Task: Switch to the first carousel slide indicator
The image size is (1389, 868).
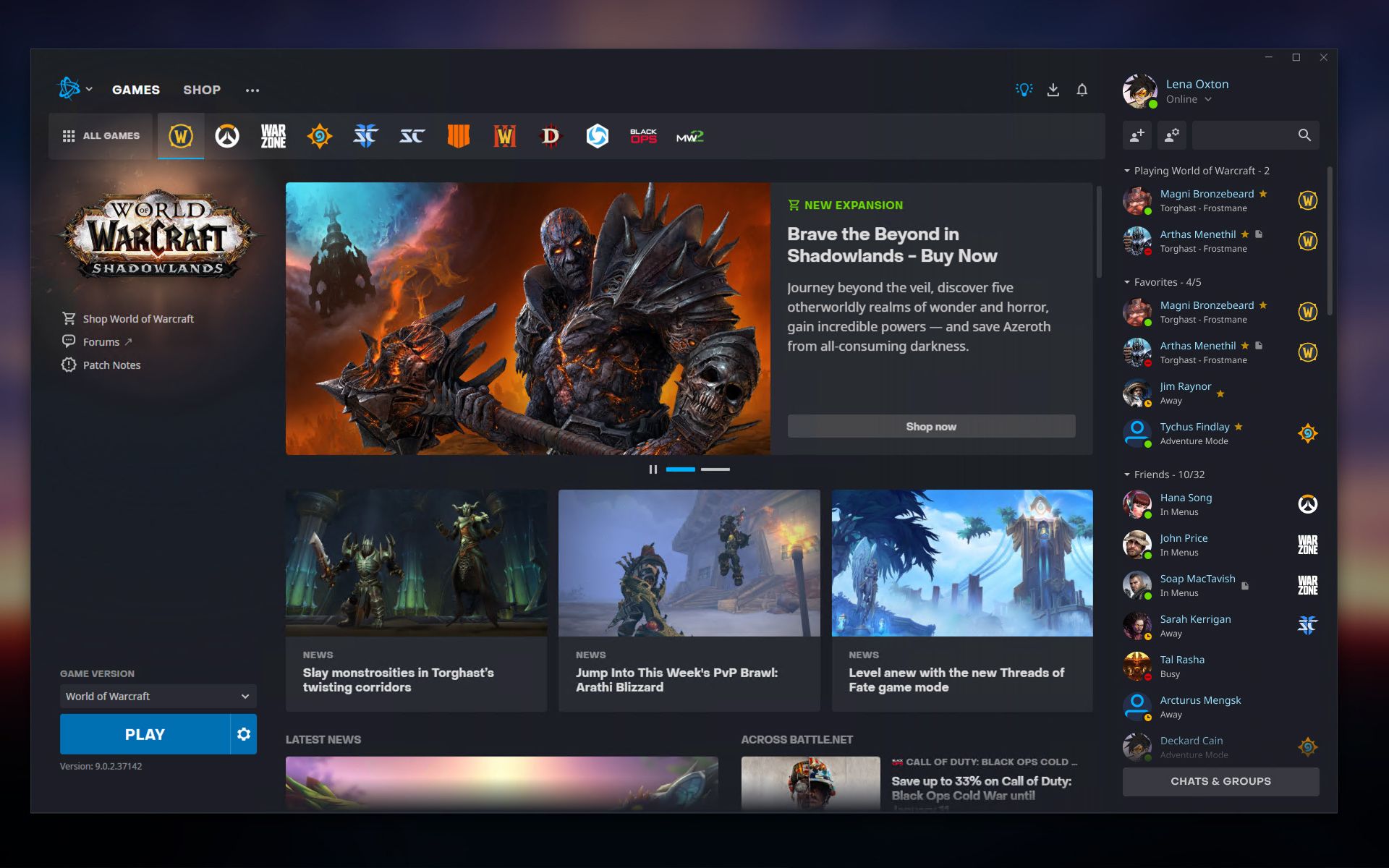Action: click(681, 469)
